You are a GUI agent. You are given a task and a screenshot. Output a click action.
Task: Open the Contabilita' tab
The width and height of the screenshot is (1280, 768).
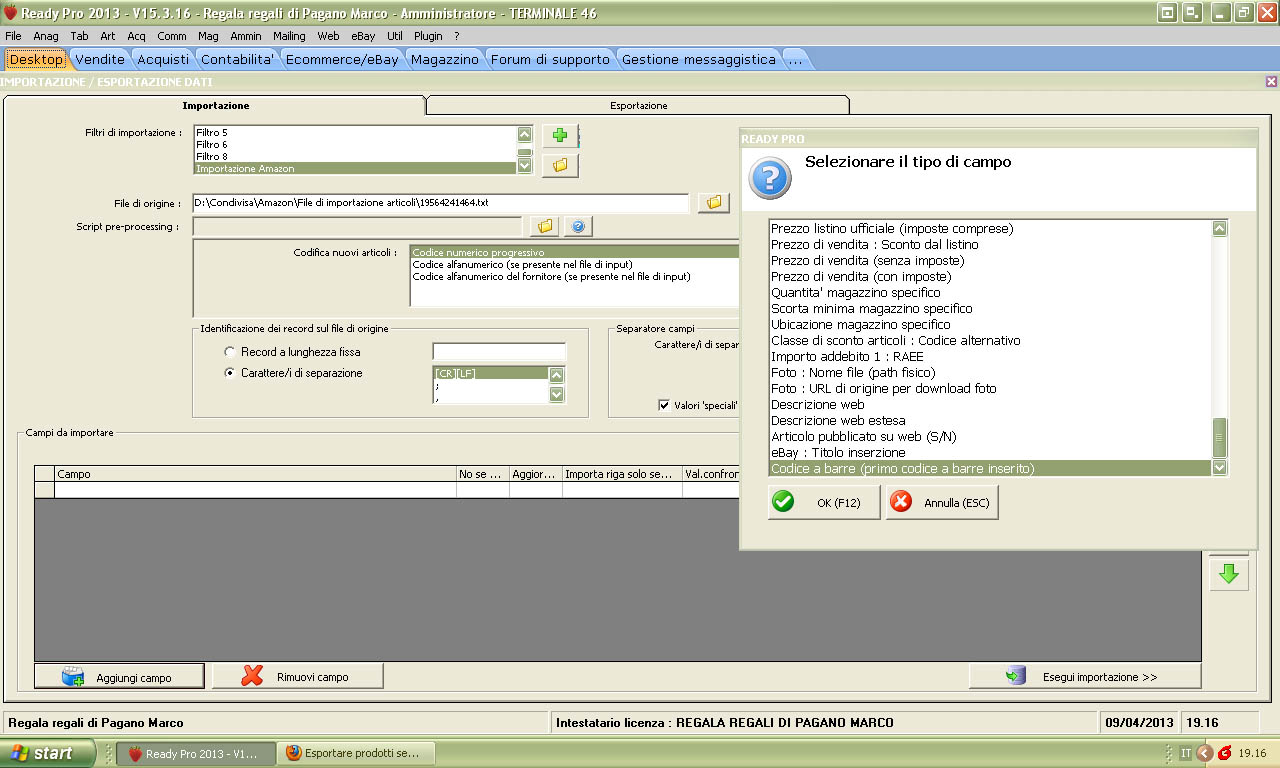pyautogui.click(x=238, y=59)
